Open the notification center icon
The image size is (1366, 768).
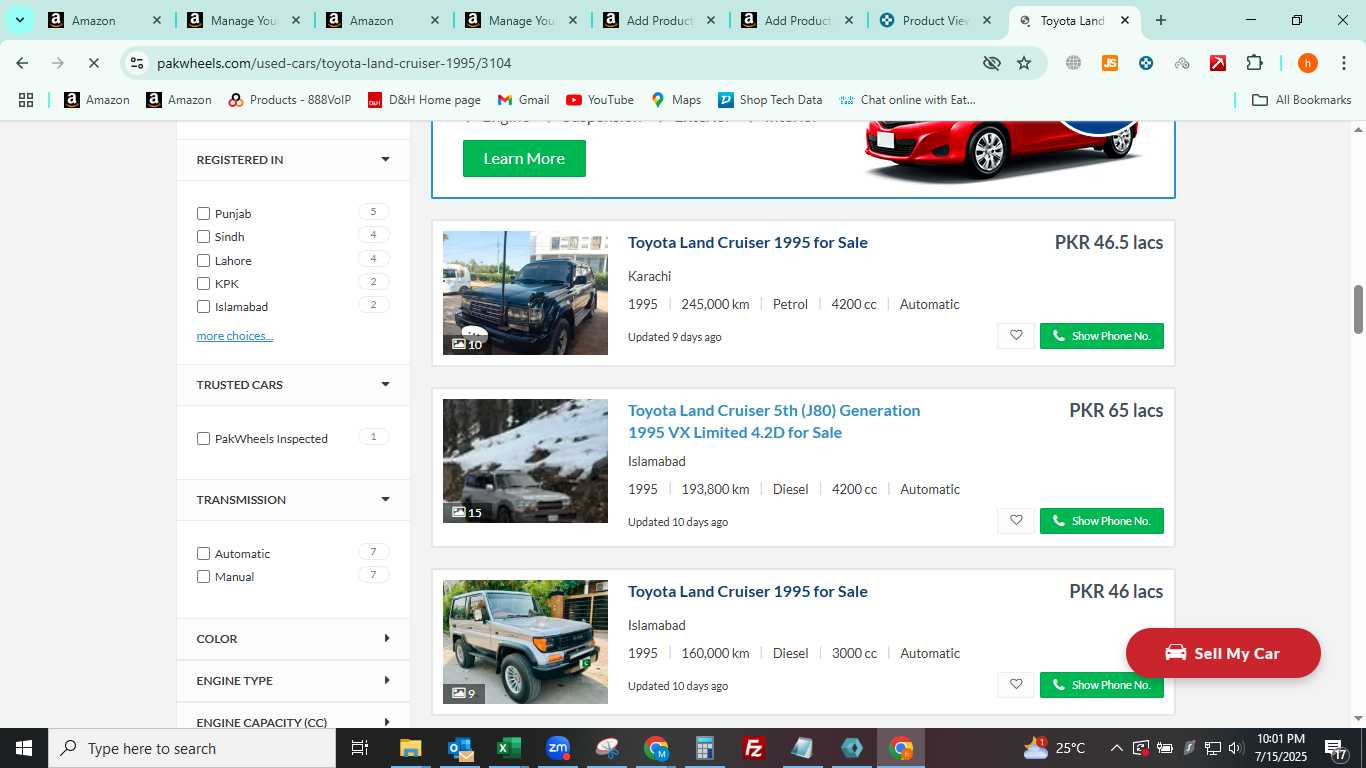tap(1335, 748)
